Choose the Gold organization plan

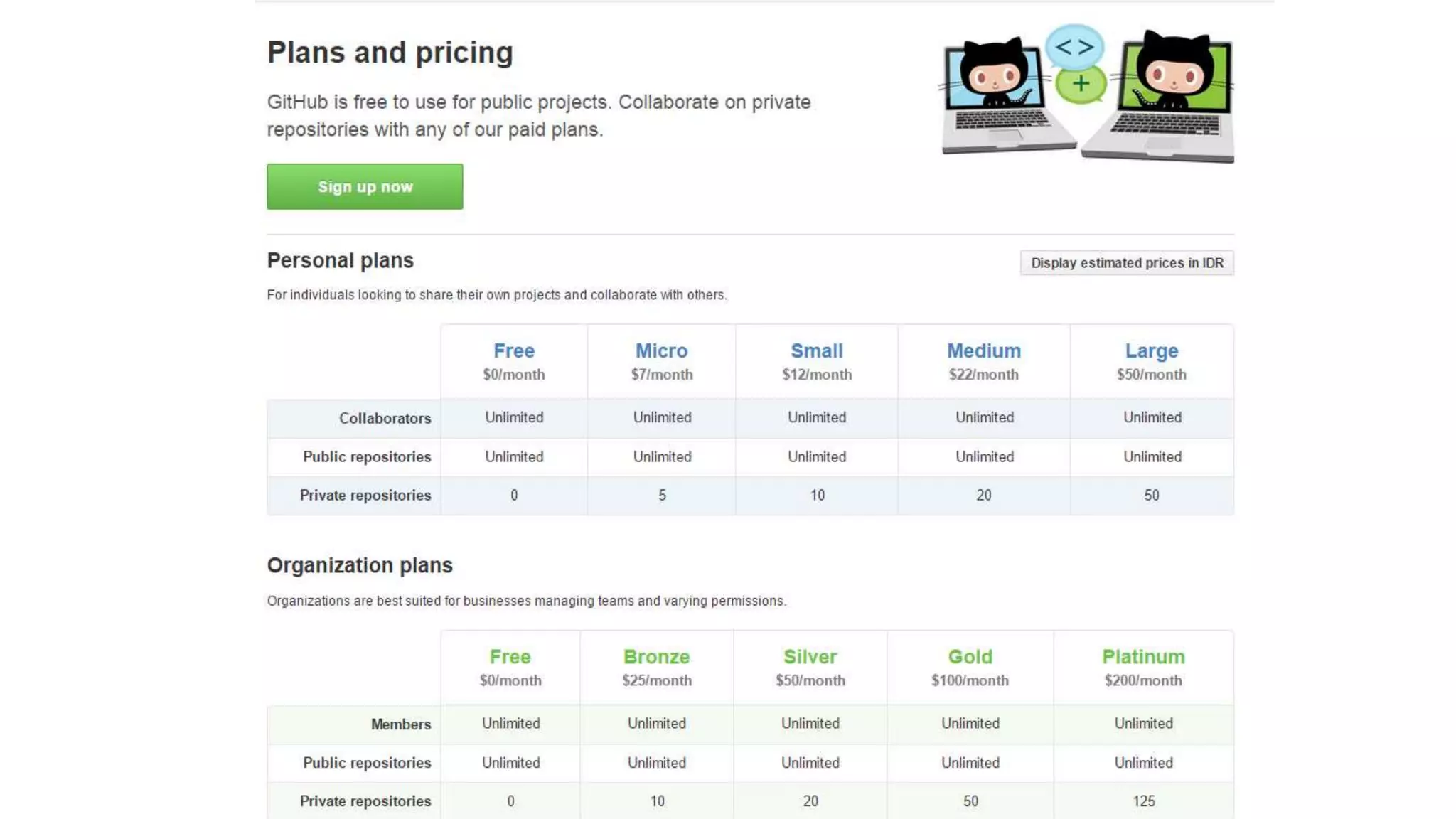[970, 657]
